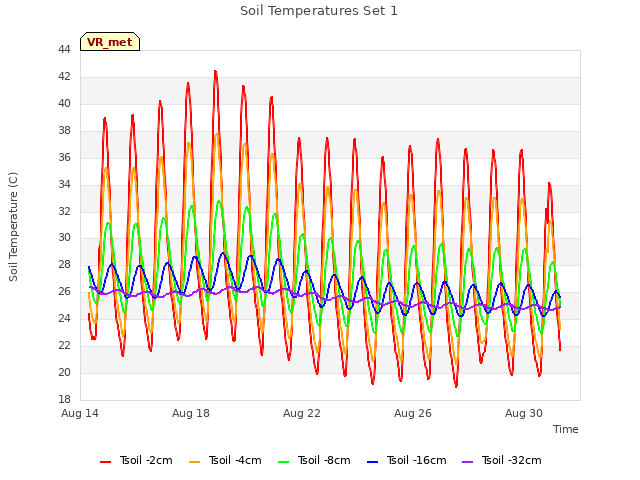
Task: Click the Aug 18 x-axis tick label
Action: [191, 413]
